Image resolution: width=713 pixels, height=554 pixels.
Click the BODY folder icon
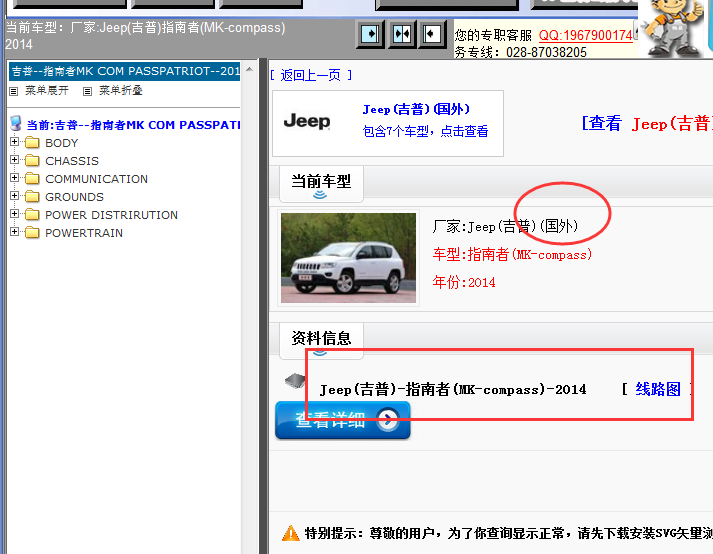[x=32, y=143]
